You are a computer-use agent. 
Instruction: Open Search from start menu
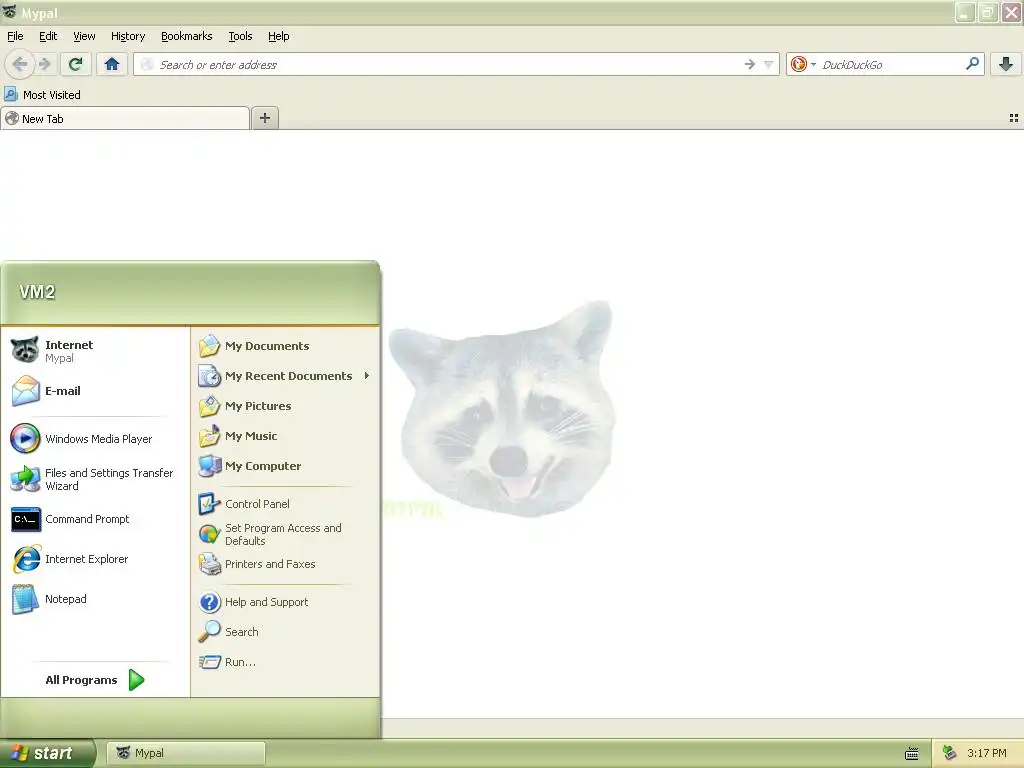pos(285,632)
